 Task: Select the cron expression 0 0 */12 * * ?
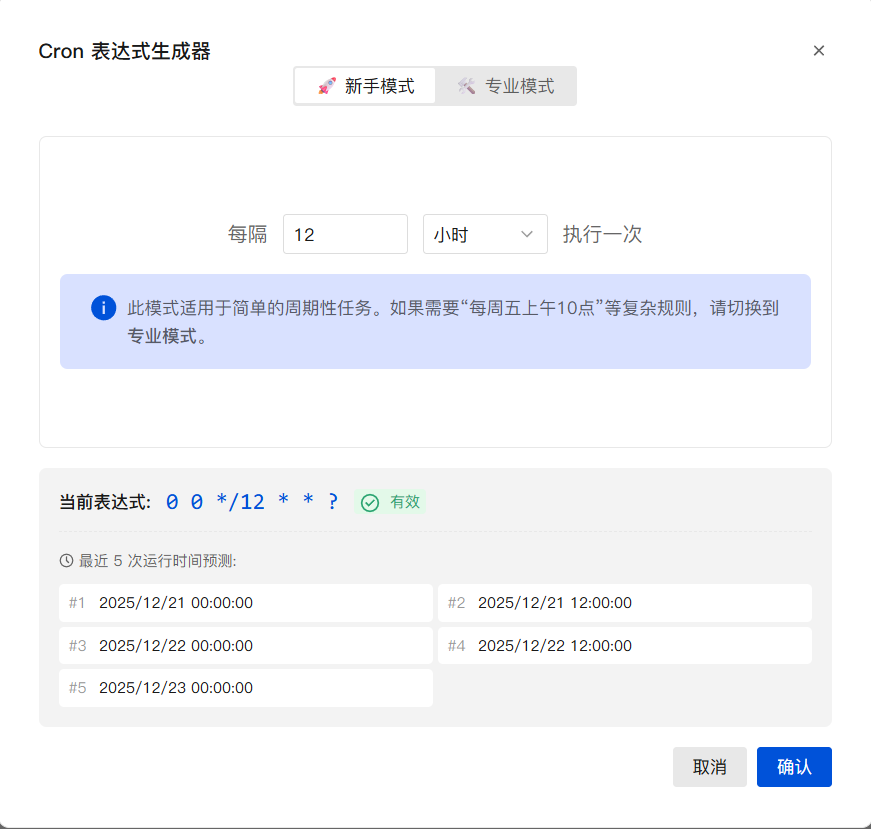[251, 502]
